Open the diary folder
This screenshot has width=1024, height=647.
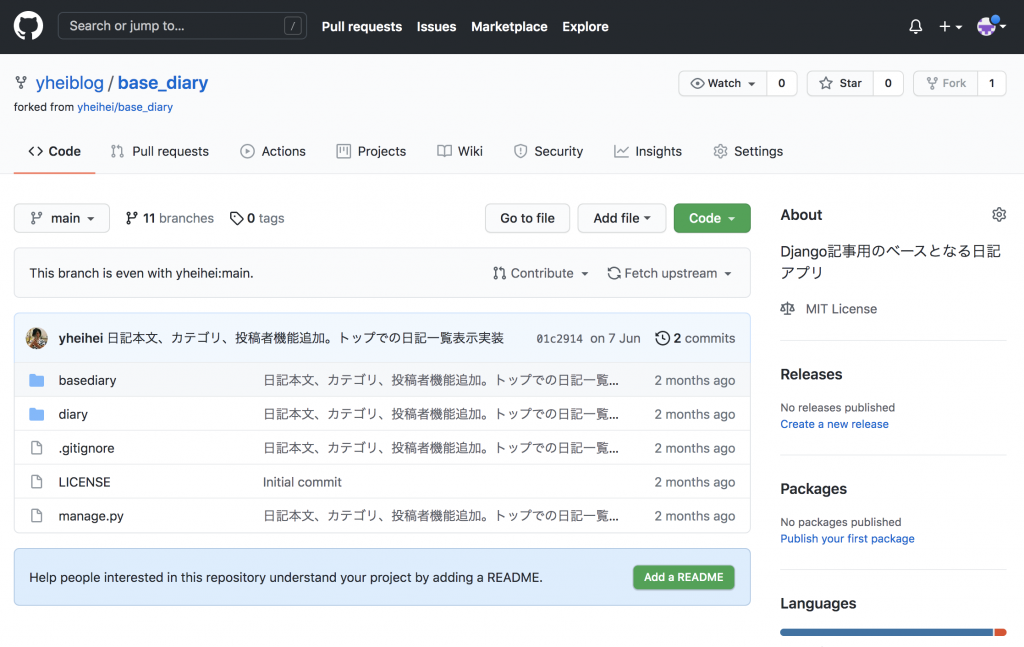73,414
